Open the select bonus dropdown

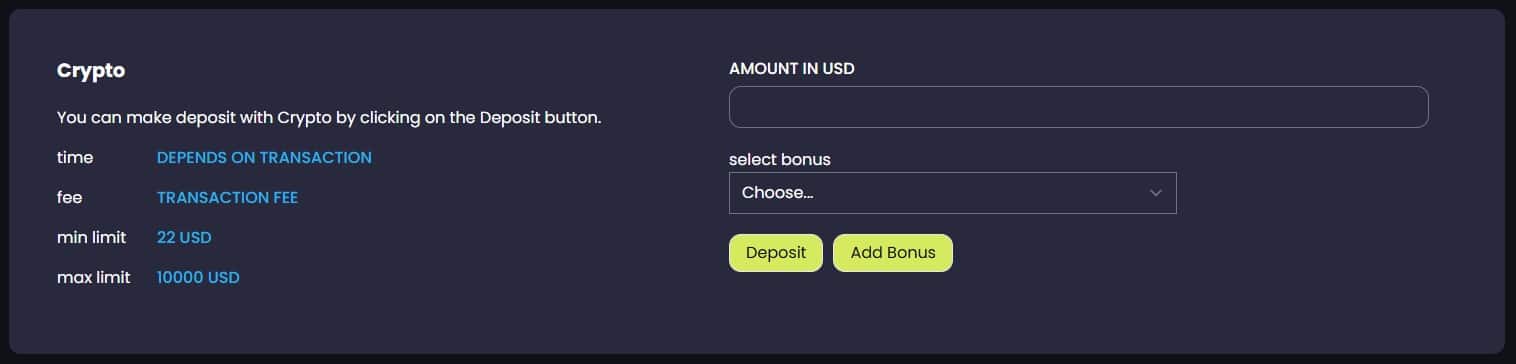coord(952,193)
